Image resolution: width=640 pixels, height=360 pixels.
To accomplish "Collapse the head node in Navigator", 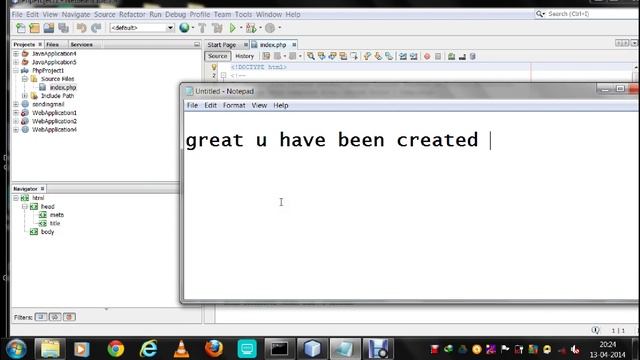I will click(x=25, y=207).
